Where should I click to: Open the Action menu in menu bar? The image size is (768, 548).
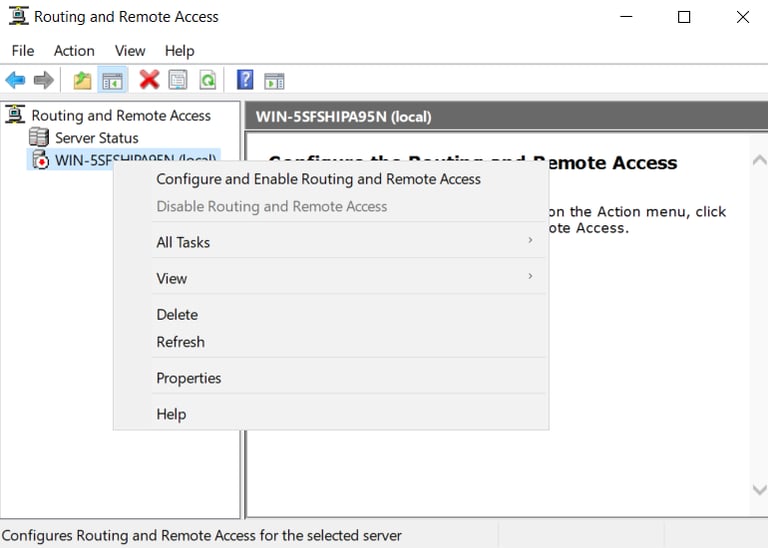click(74, 51)
